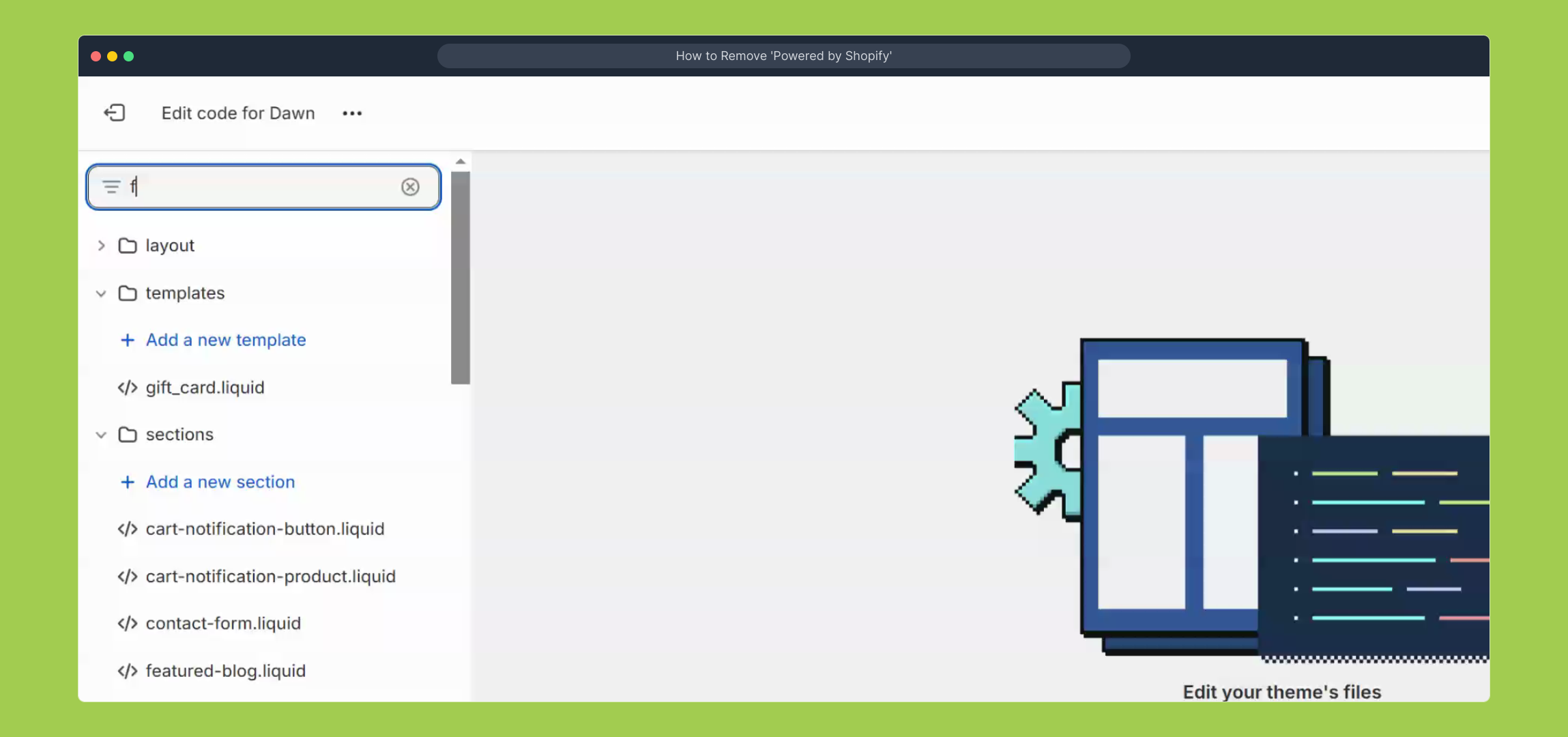
Task: Open contact-form.liquid file
Action: pos(223,624)
